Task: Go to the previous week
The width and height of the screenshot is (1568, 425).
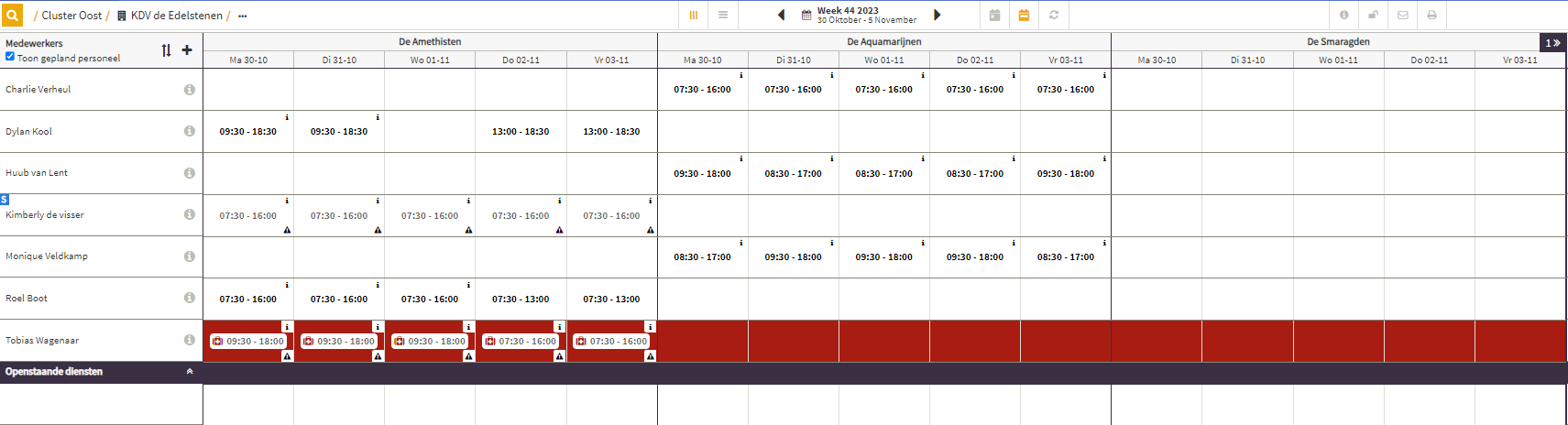Action: point(781,16)
